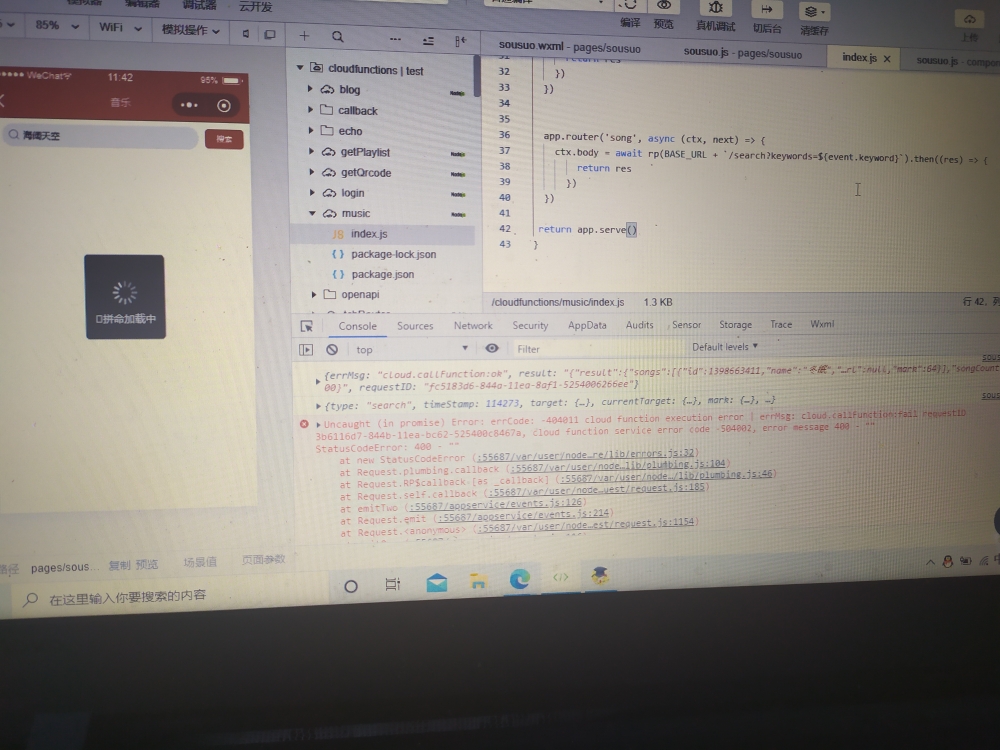
Task: Expand the callback folder
Action: point(311,110)
